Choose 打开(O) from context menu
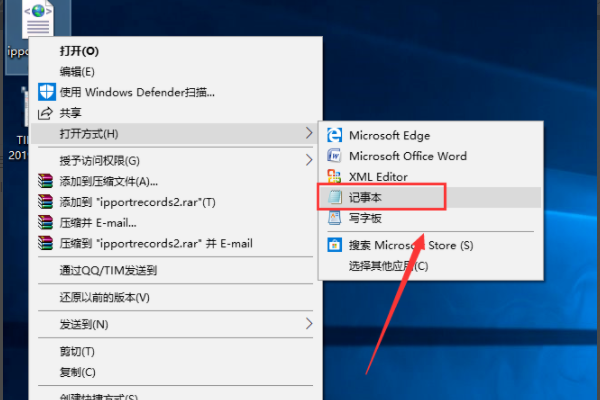This screenshot has height=400, width=600. pos(176,51)
